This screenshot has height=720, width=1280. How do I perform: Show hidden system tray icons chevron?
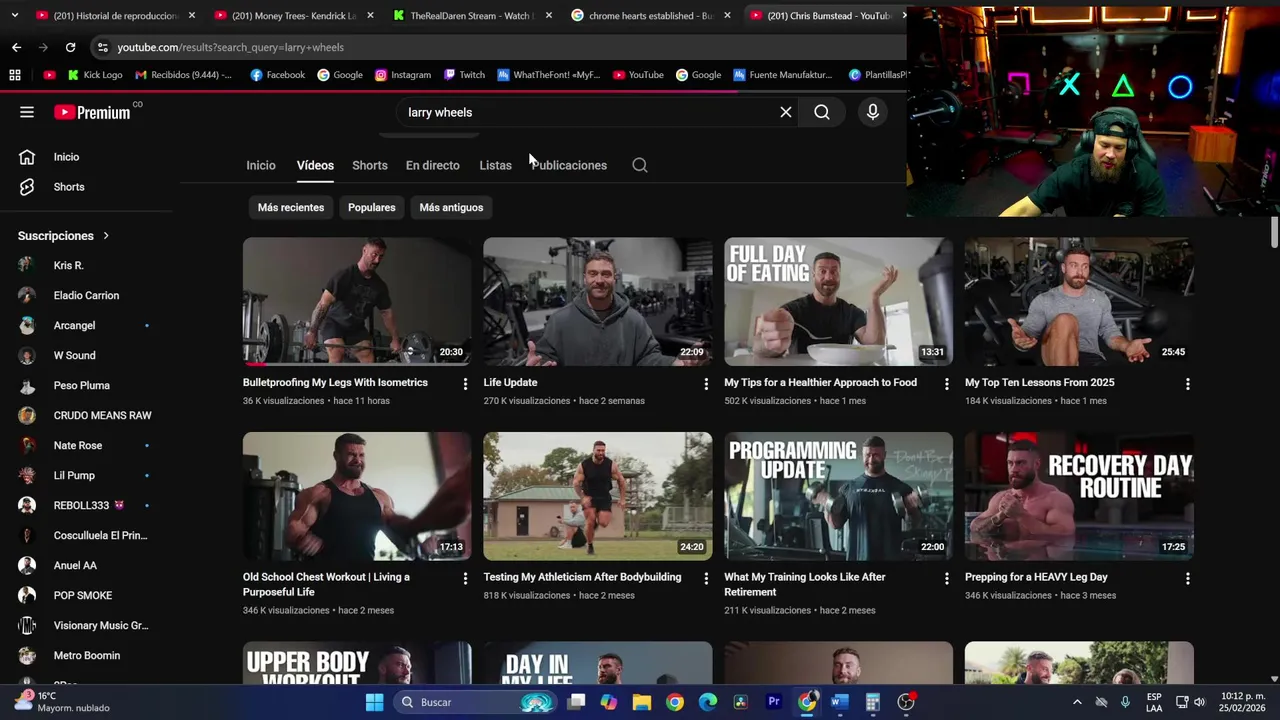pyautogui.click(x=1077, y=702)
